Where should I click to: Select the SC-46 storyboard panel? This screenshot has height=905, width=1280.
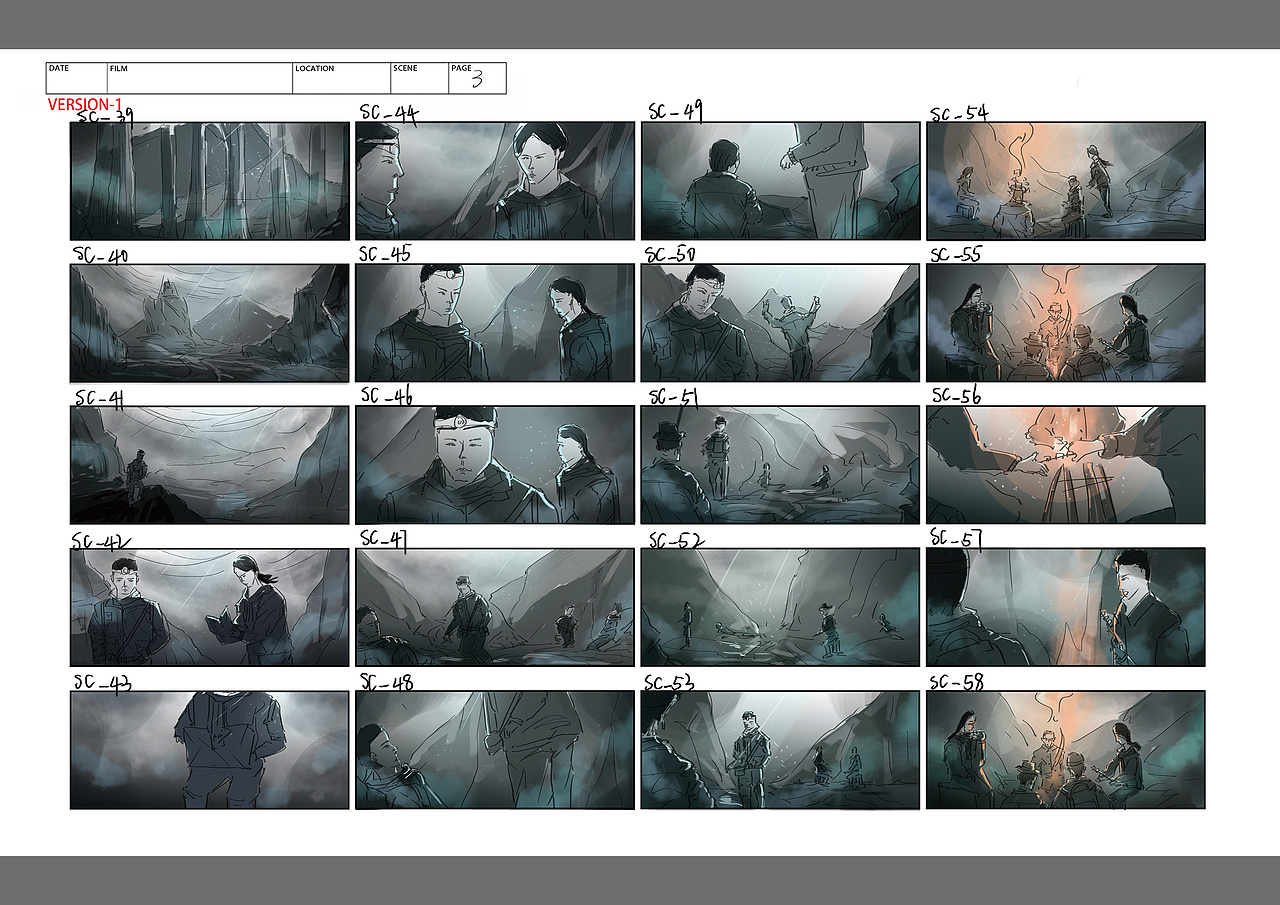495,465
